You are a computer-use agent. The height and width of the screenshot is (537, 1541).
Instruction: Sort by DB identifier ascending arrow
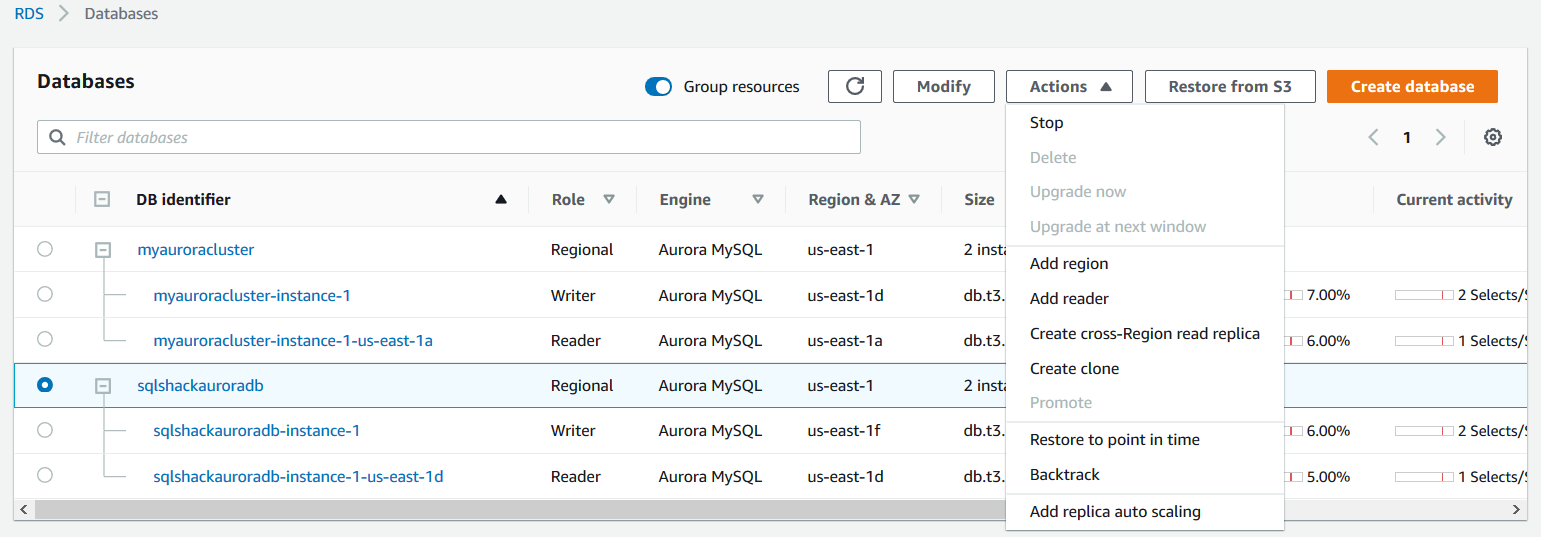pyautogui.click(x=501, y=199)
